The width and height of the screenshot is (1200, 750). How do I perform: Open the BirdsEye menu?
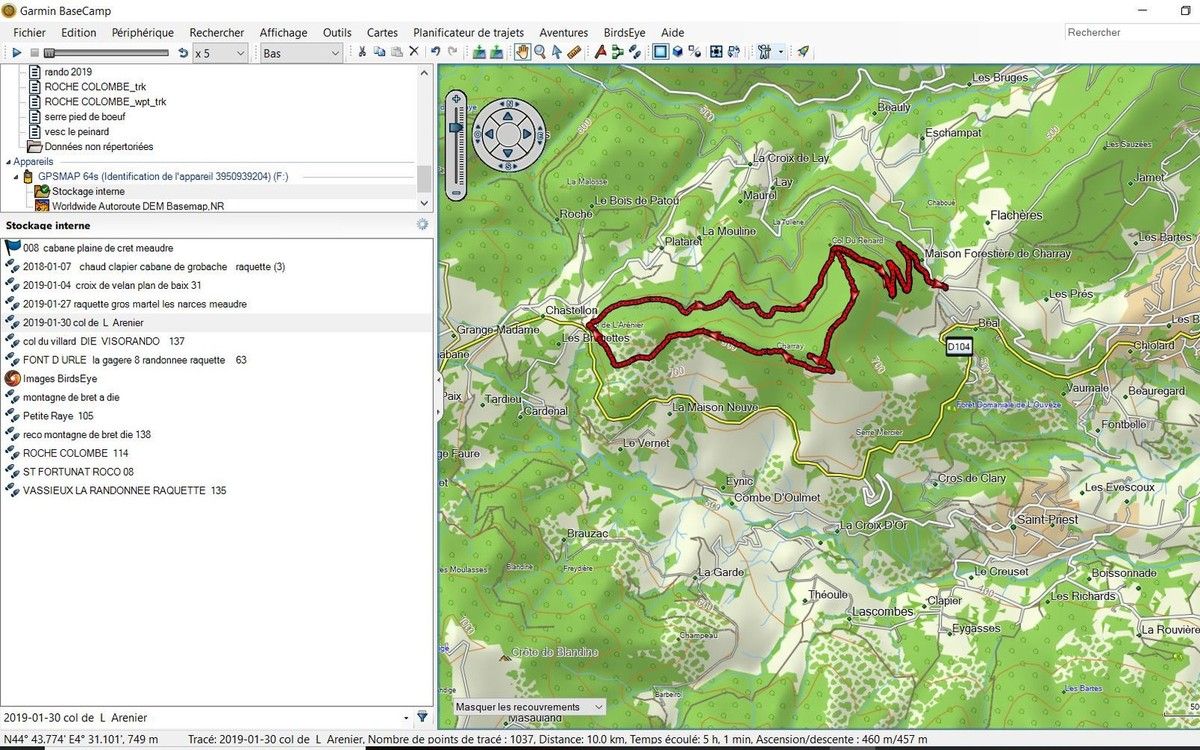[x=625, y=32]
